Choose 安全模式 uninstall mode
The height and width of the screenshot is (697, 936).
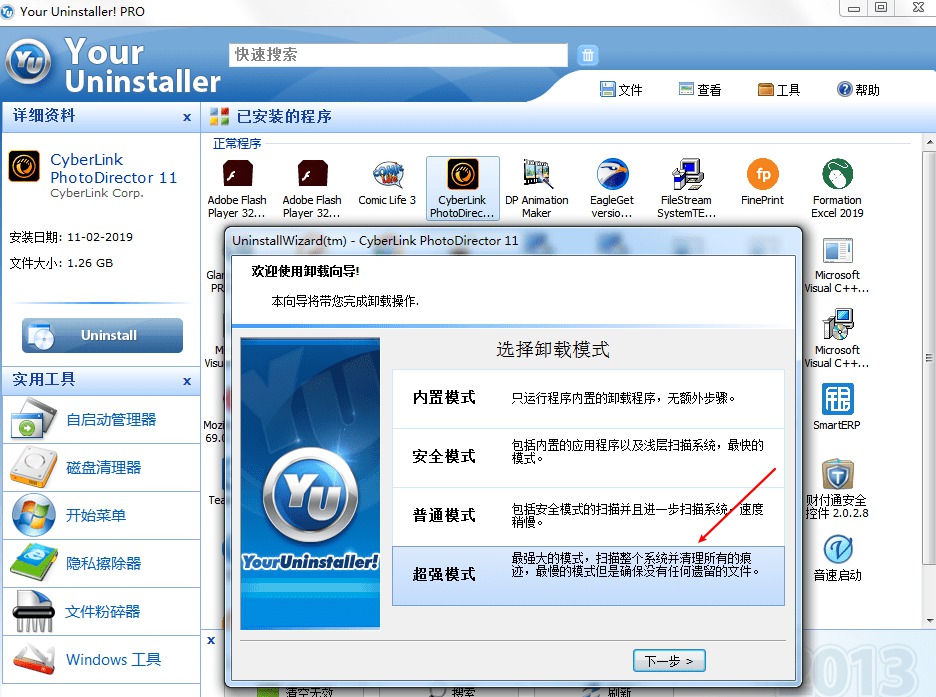tap(587, 457)
